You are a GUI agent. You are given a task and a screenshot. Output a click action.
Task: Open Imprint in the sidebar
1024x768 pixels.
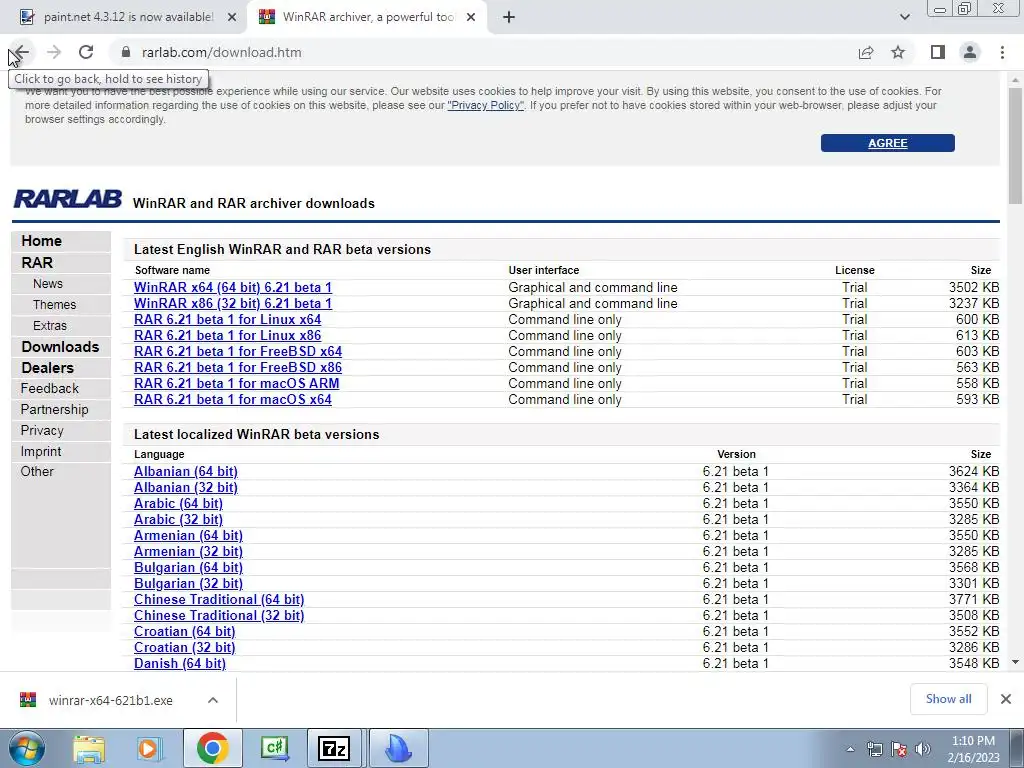point(40,451)
